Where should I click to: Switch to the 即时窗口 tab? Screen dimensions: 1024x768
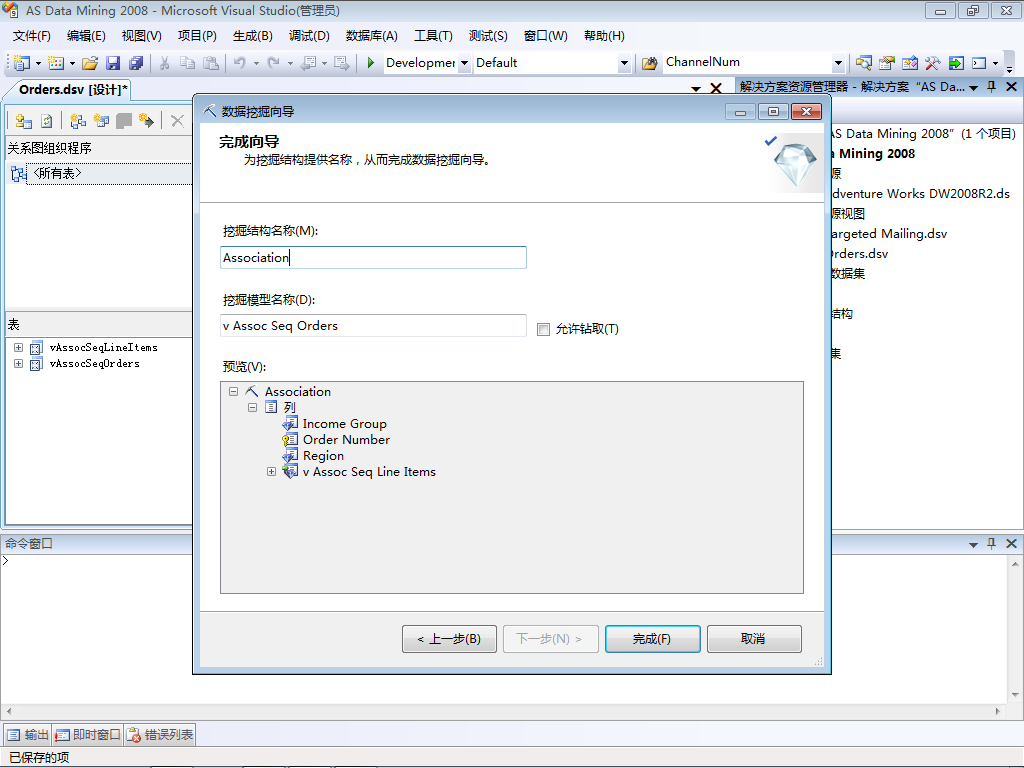(88, 735)
